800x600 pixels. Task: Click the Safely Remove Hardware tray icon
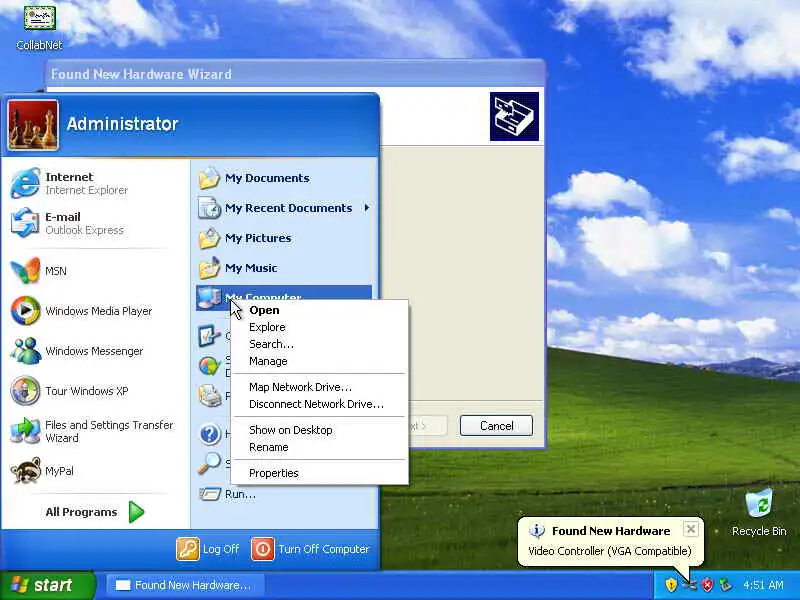pos(725,585)
